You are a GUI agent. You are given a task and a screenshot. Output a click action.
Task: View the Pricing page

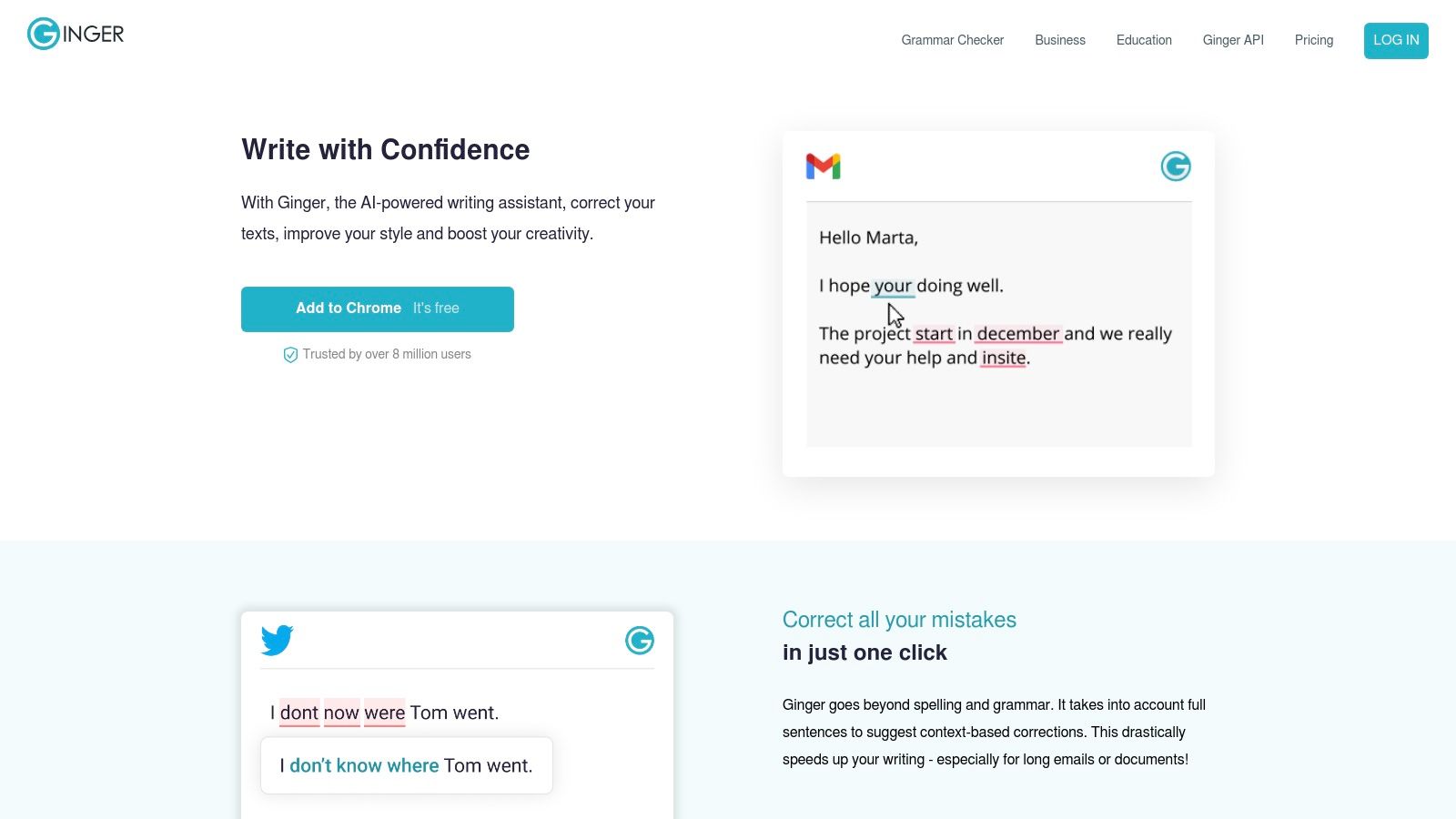click(x=1313, y=40)
